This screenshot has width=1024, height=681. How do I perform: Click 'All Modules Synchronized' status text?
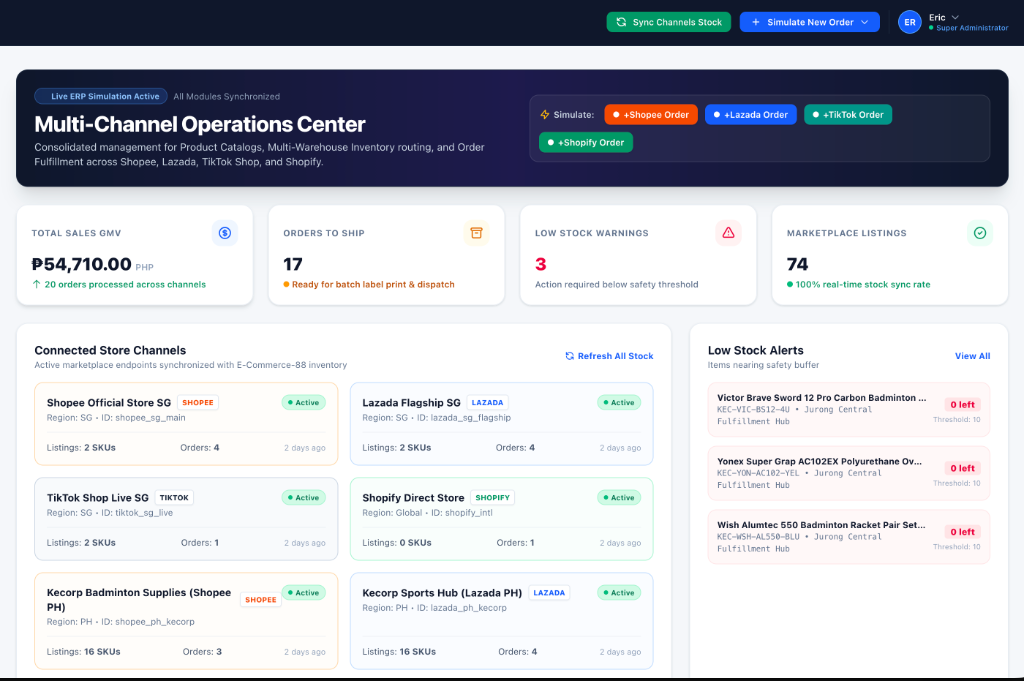tap(227, 97)
